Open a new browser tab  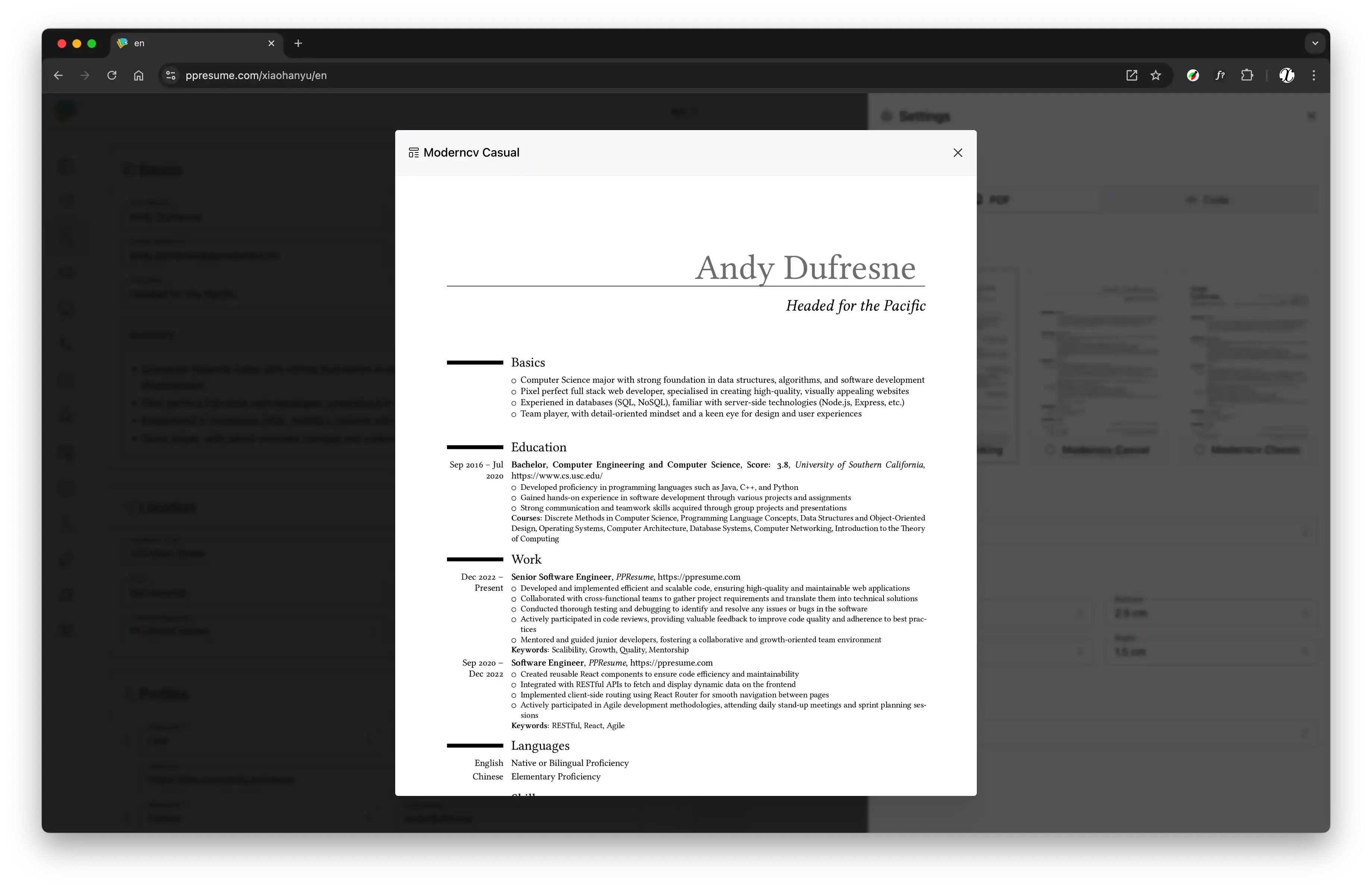[298, 43]
